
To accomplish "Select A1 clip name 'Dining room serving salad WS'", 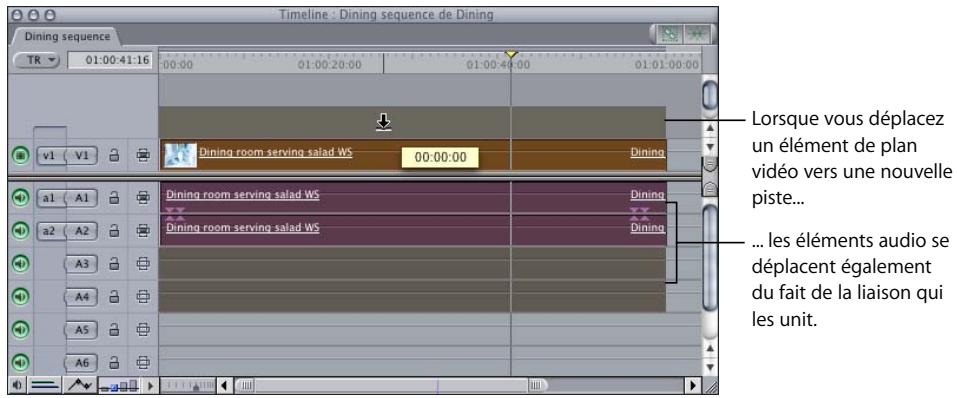I will [242, 195].
